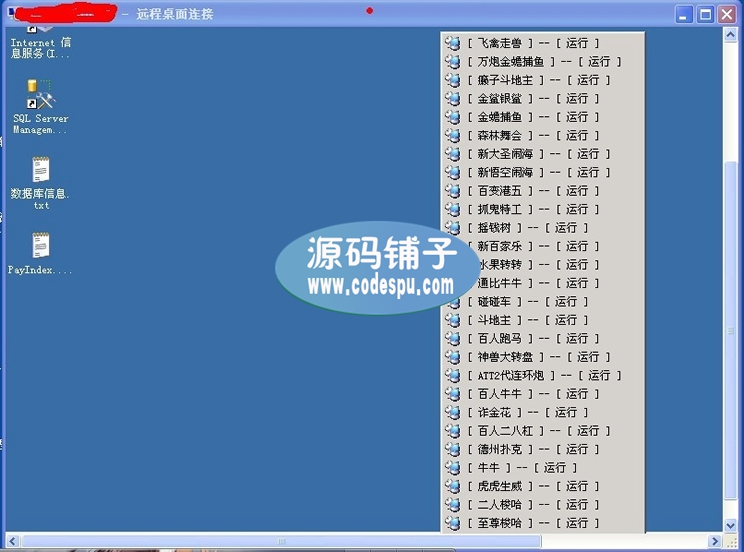Click the icon beside 万炮金蟾捕鱼
Screen dimensions: 744x552
[453, 62]
